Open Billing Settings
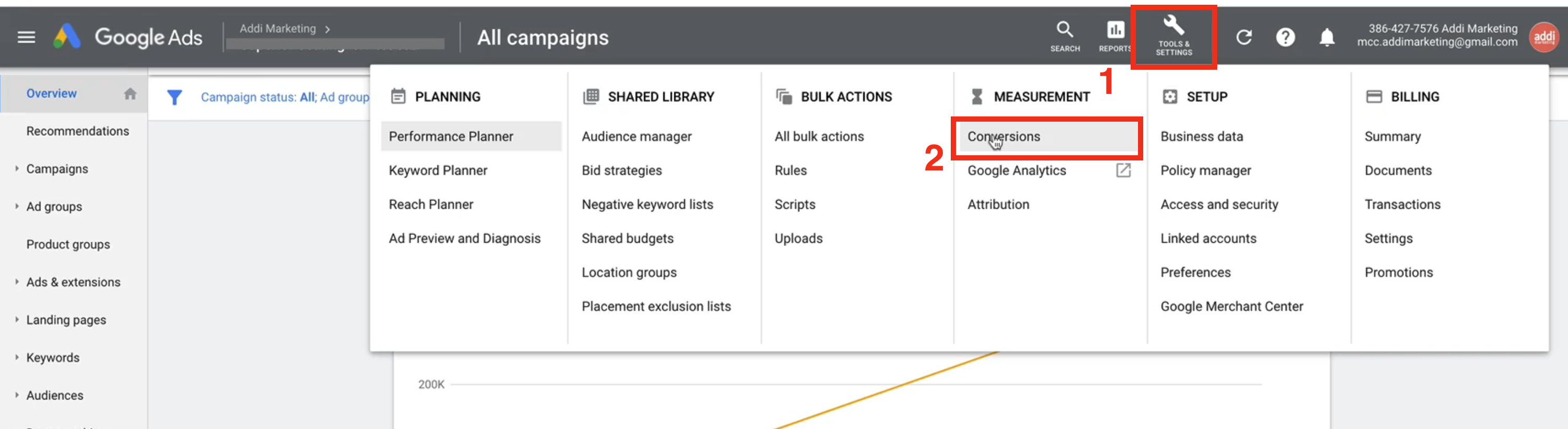The height and width of the screenshot is (429, 1568). point(1388,239)
